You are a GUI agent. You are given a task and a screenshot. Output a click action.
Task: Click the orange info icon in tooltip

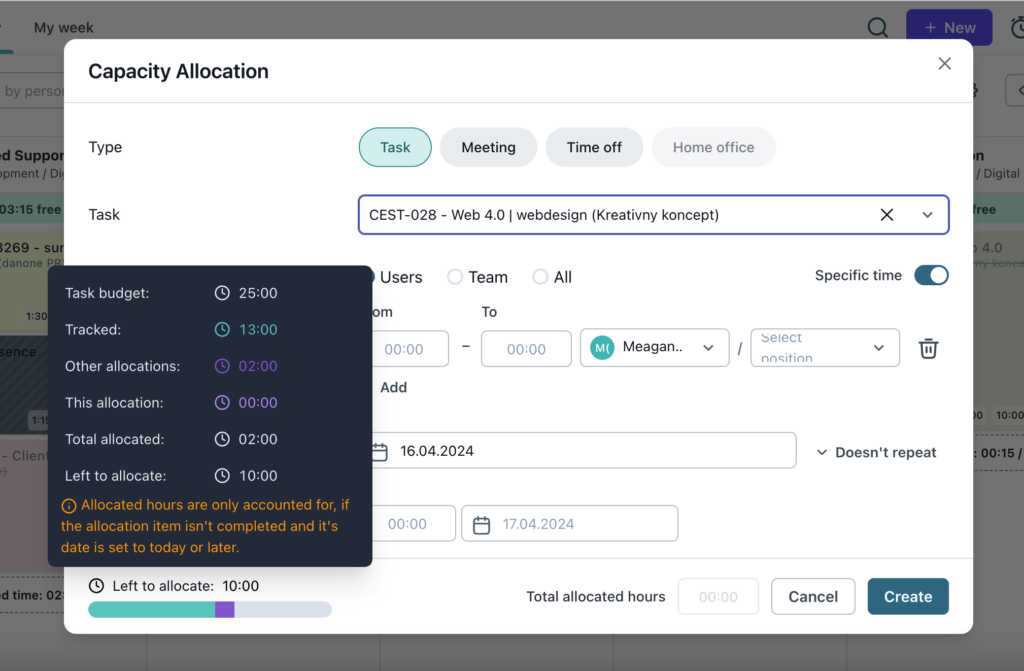coord(69,506)
